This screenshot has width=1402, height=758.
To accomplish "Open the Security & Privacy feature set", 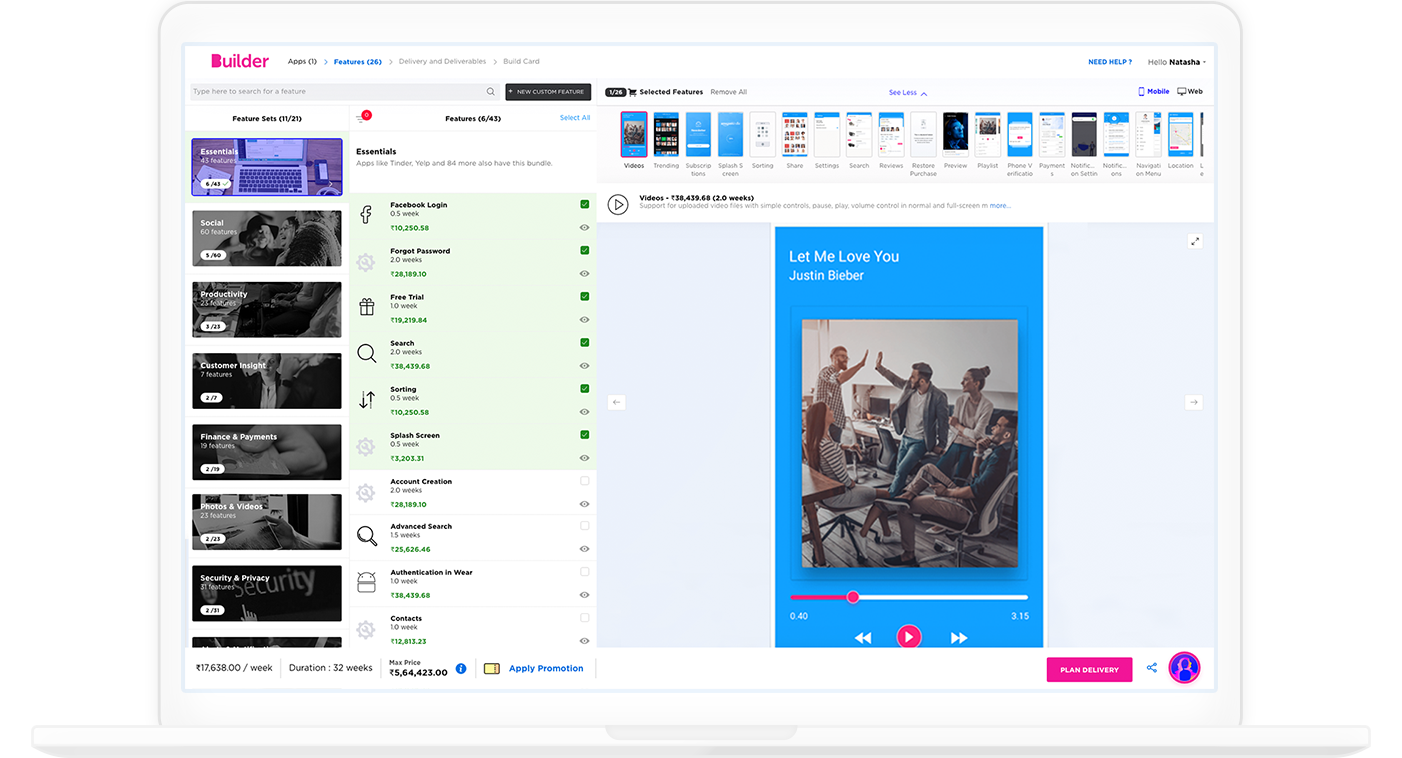I will [266, 593].
